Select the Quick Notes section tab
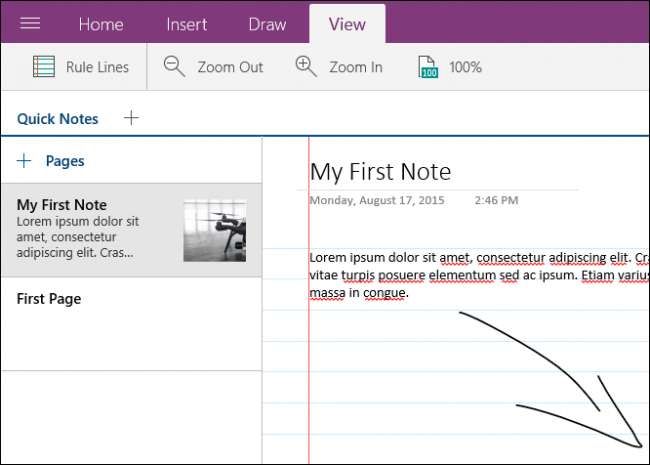The height and width of the screenshot is (465, 650). [58, 119]
